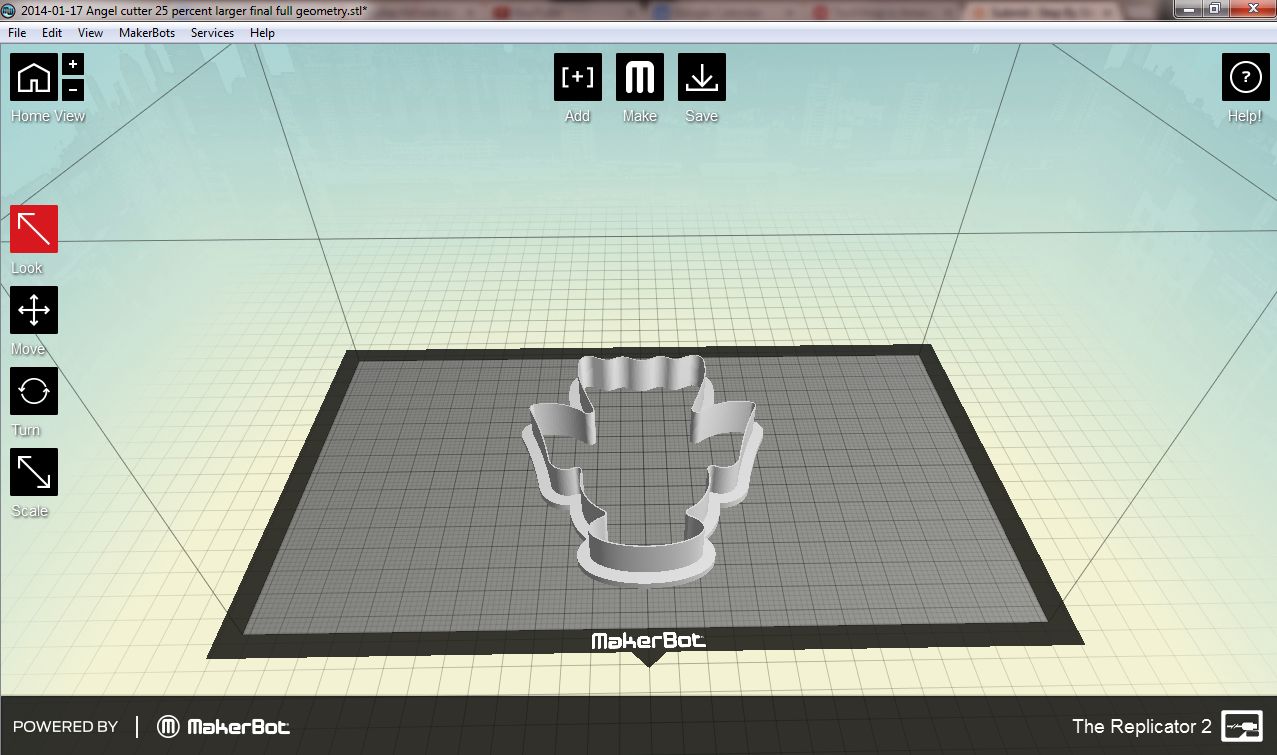This screenshot has height=755, width=1277.
Task: Open the Services menu
Action: click(212, 32)
